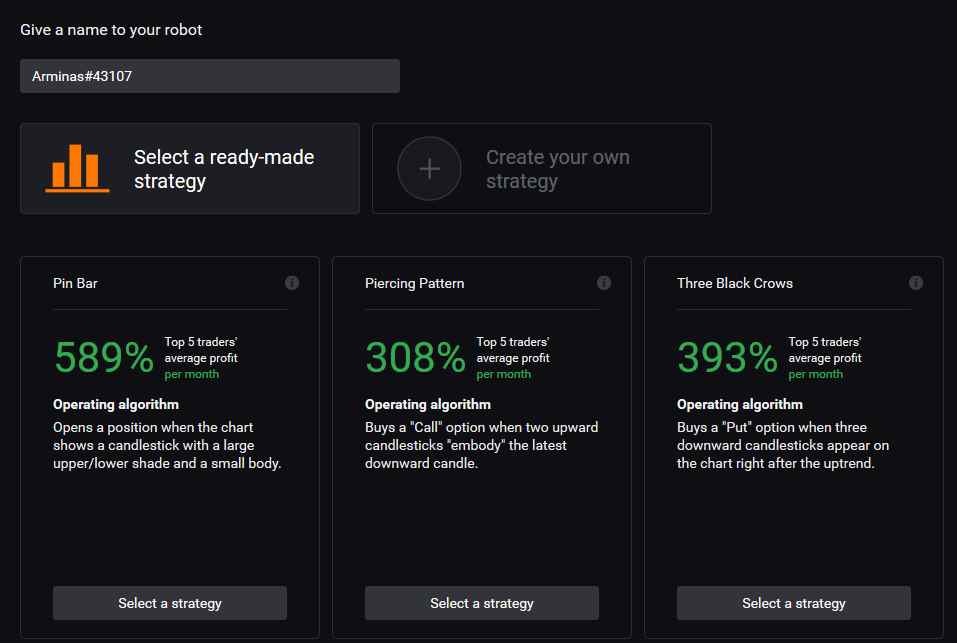The width and height of the screenshot is (957, 643).
Task: Click the 589% profit figure
Action: 104,357
